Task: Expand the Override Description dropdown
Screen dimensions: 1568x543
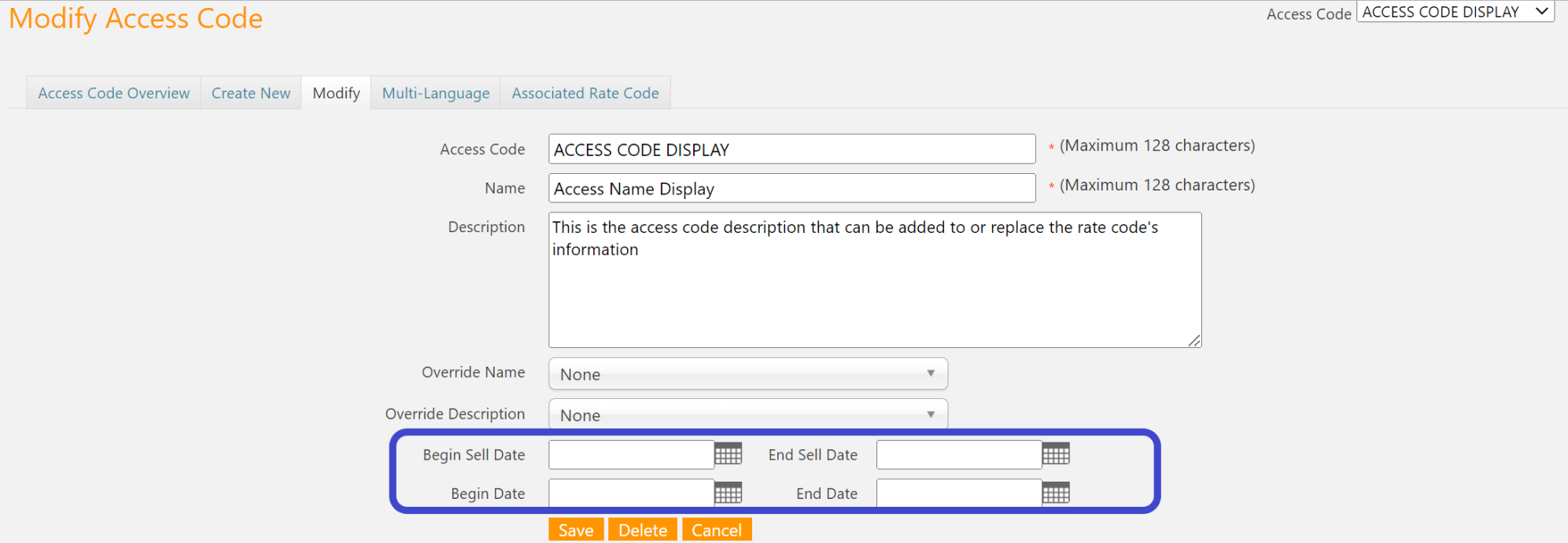Action: 748,415
